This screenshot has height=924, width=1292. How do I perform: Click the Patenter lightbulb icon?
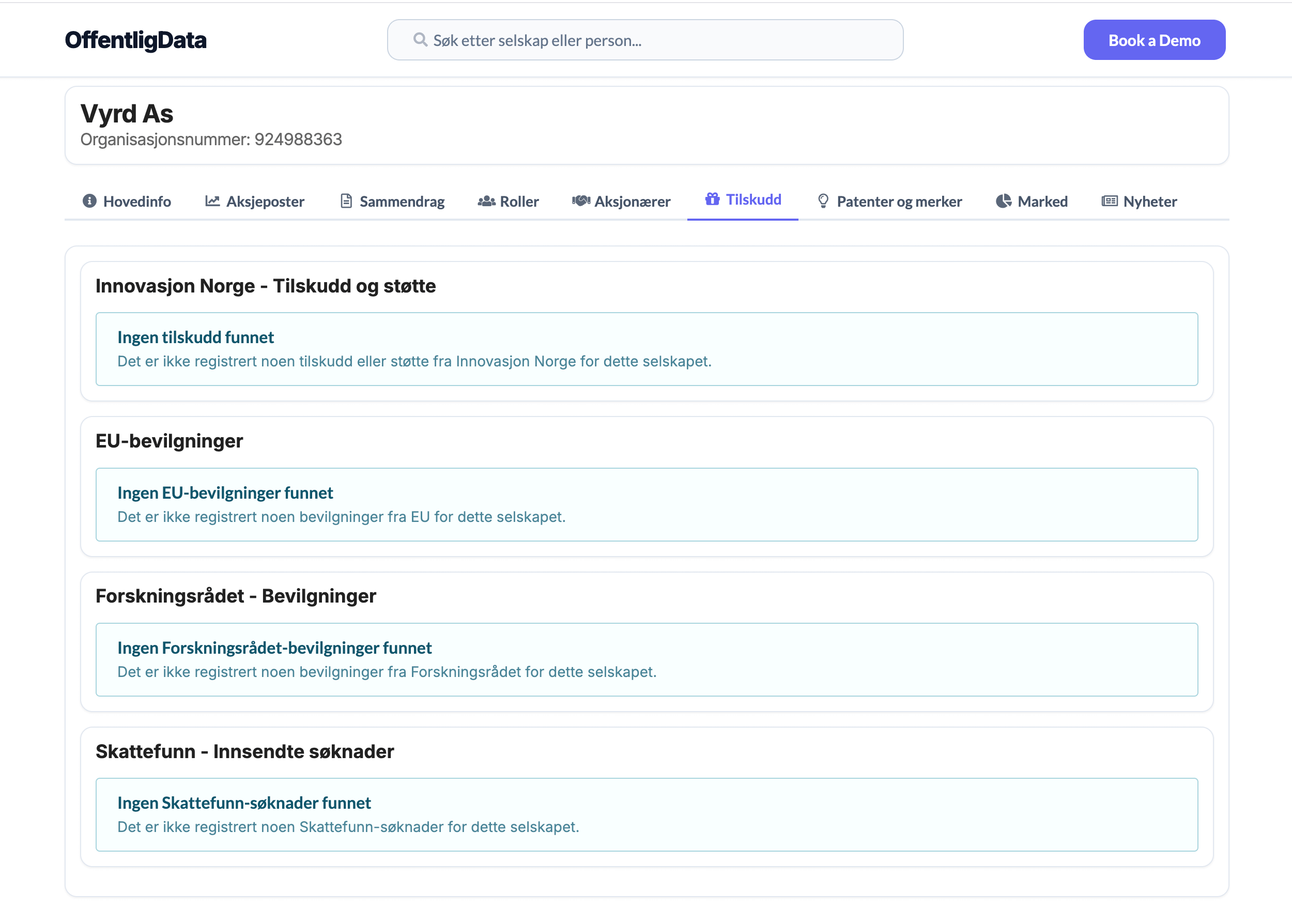[823, 201]
